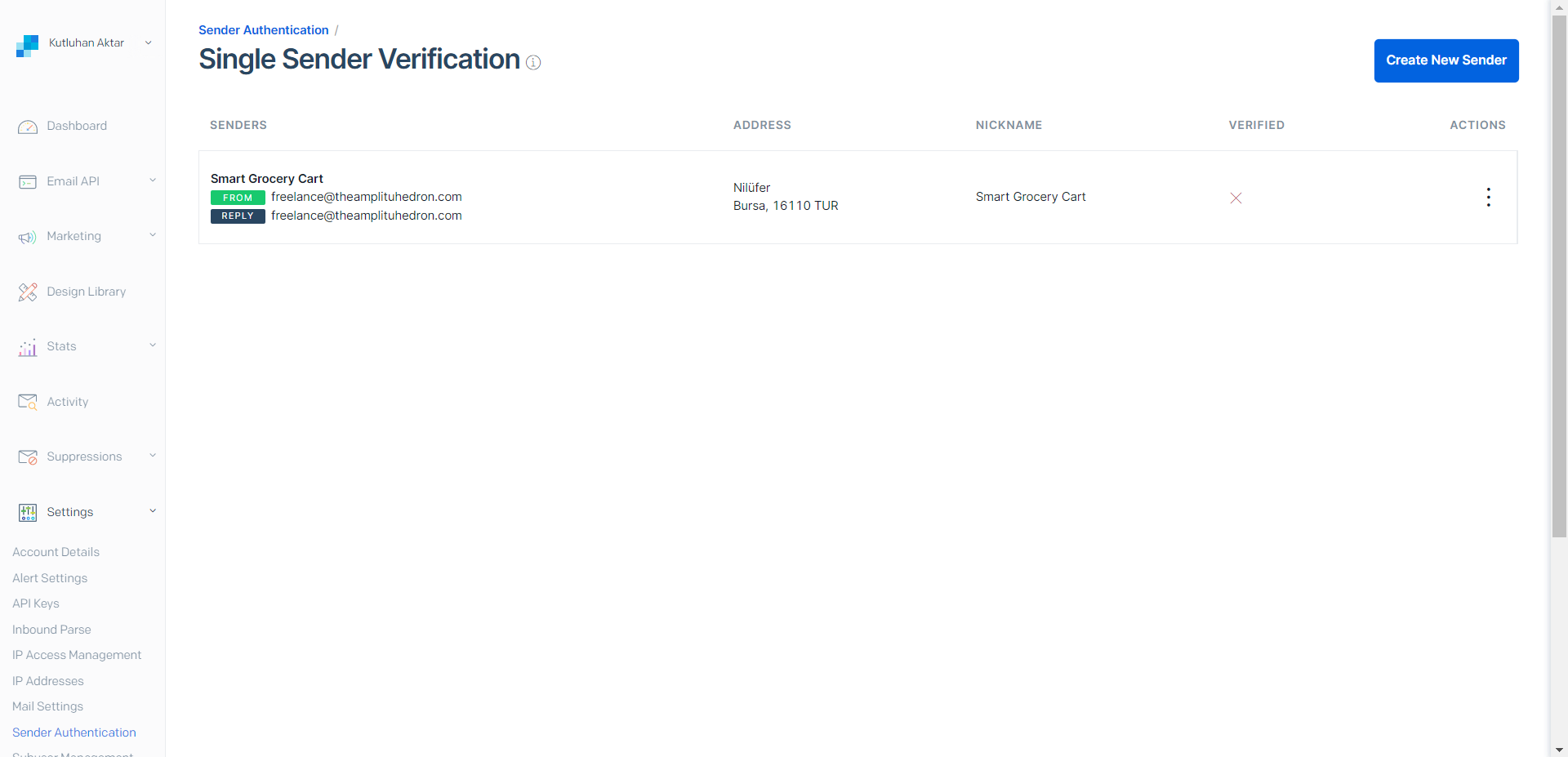Viewport: 1568px width, 757px height.
Task: Expand the Kutluhan Aktar account dropdown
Action: tap(148, 43)
